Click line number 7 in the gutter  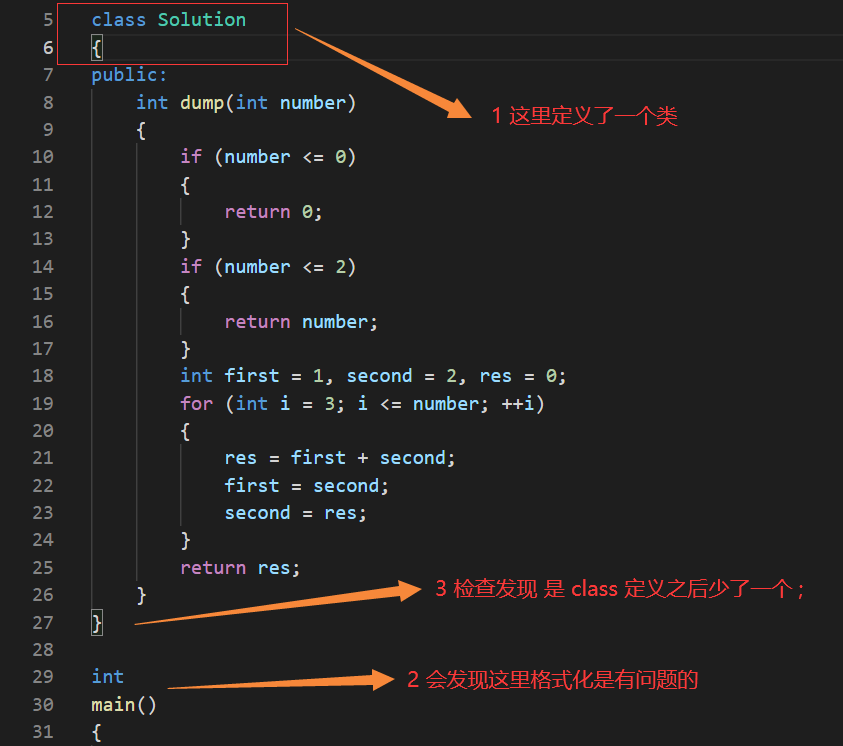tap(48, 75)
